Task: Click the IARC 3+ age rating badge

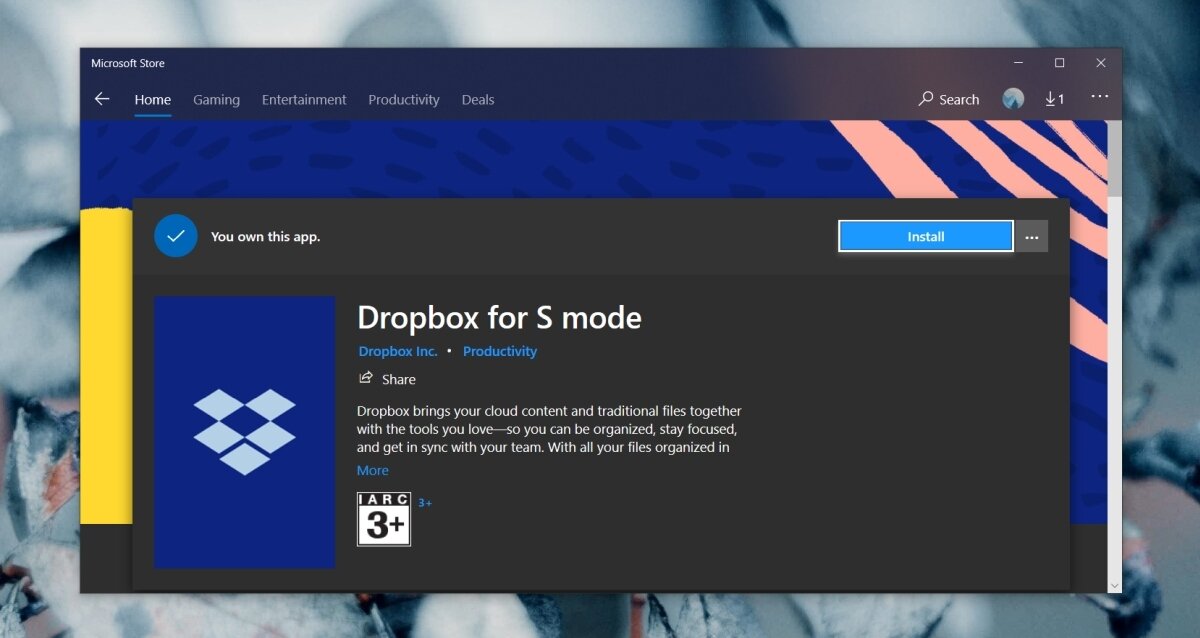Action: (x=383, y=520)
